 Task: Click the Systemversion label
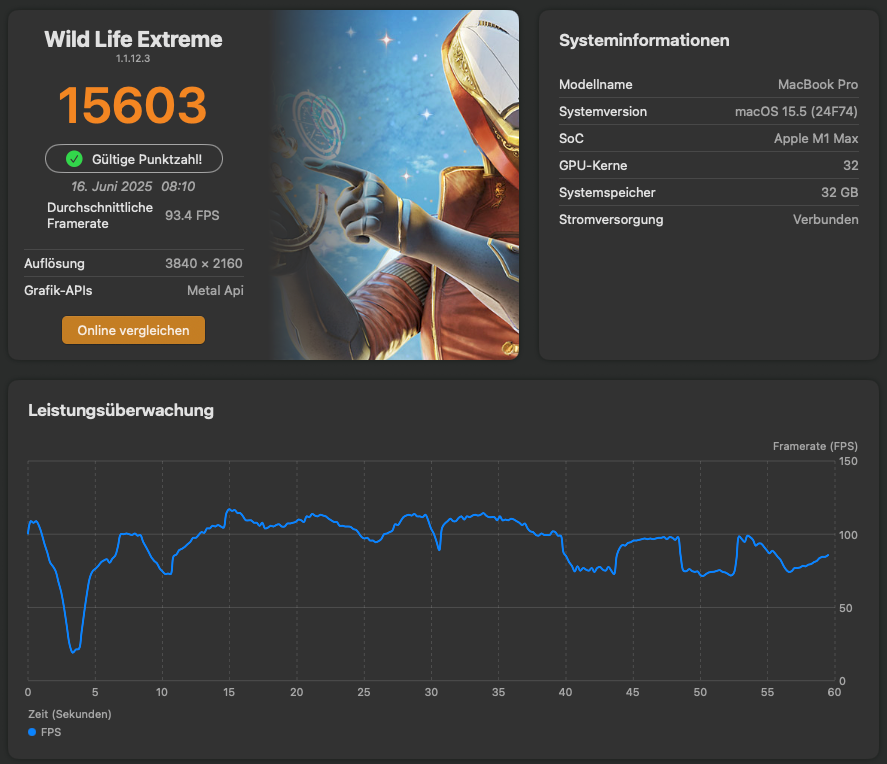click(603, 112)
